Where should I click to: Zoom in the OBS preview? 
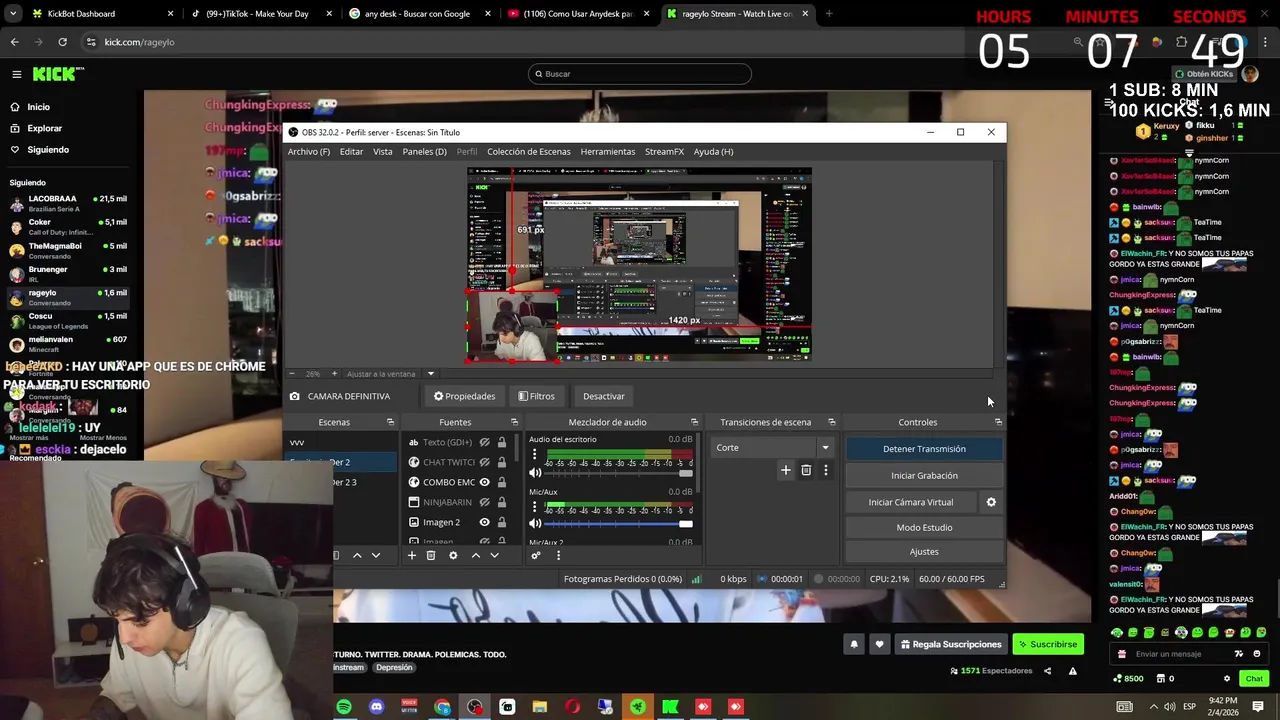(334, 374)
